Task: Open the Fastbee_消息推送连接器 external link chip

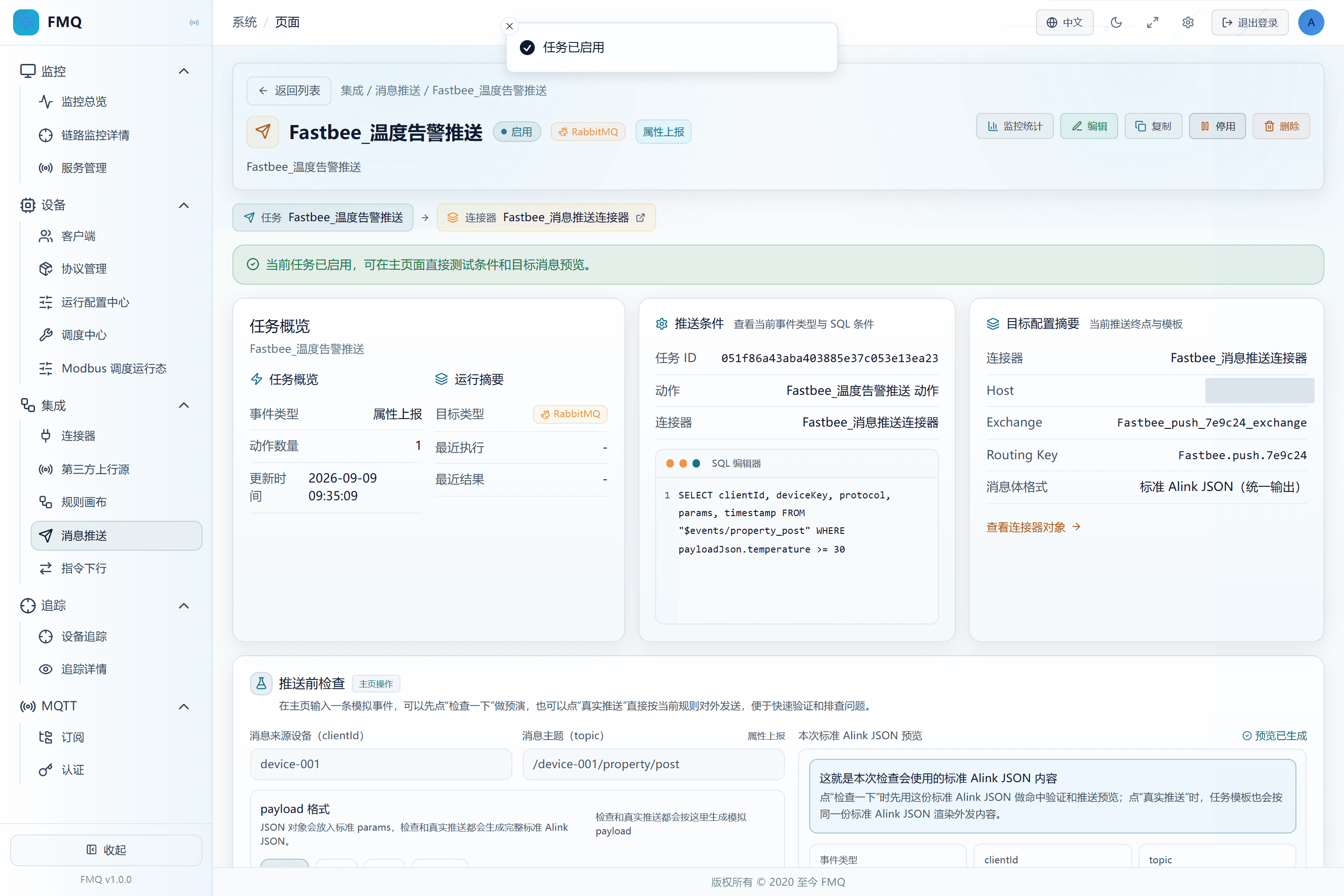Action: 546,217
